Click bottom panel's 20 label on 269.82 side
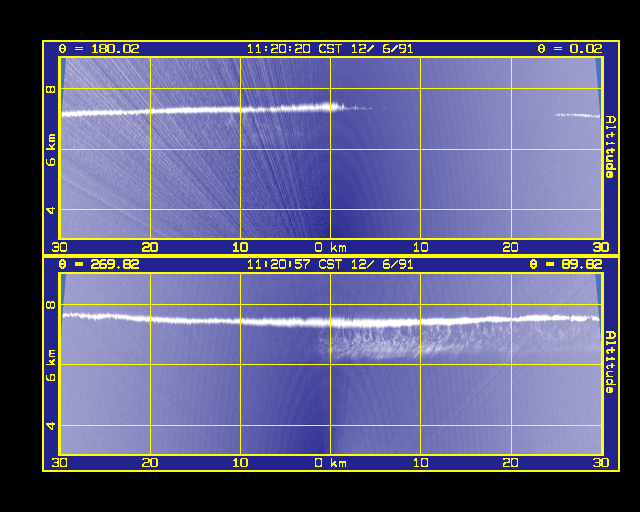640x512 pixels. click(150, 463)
